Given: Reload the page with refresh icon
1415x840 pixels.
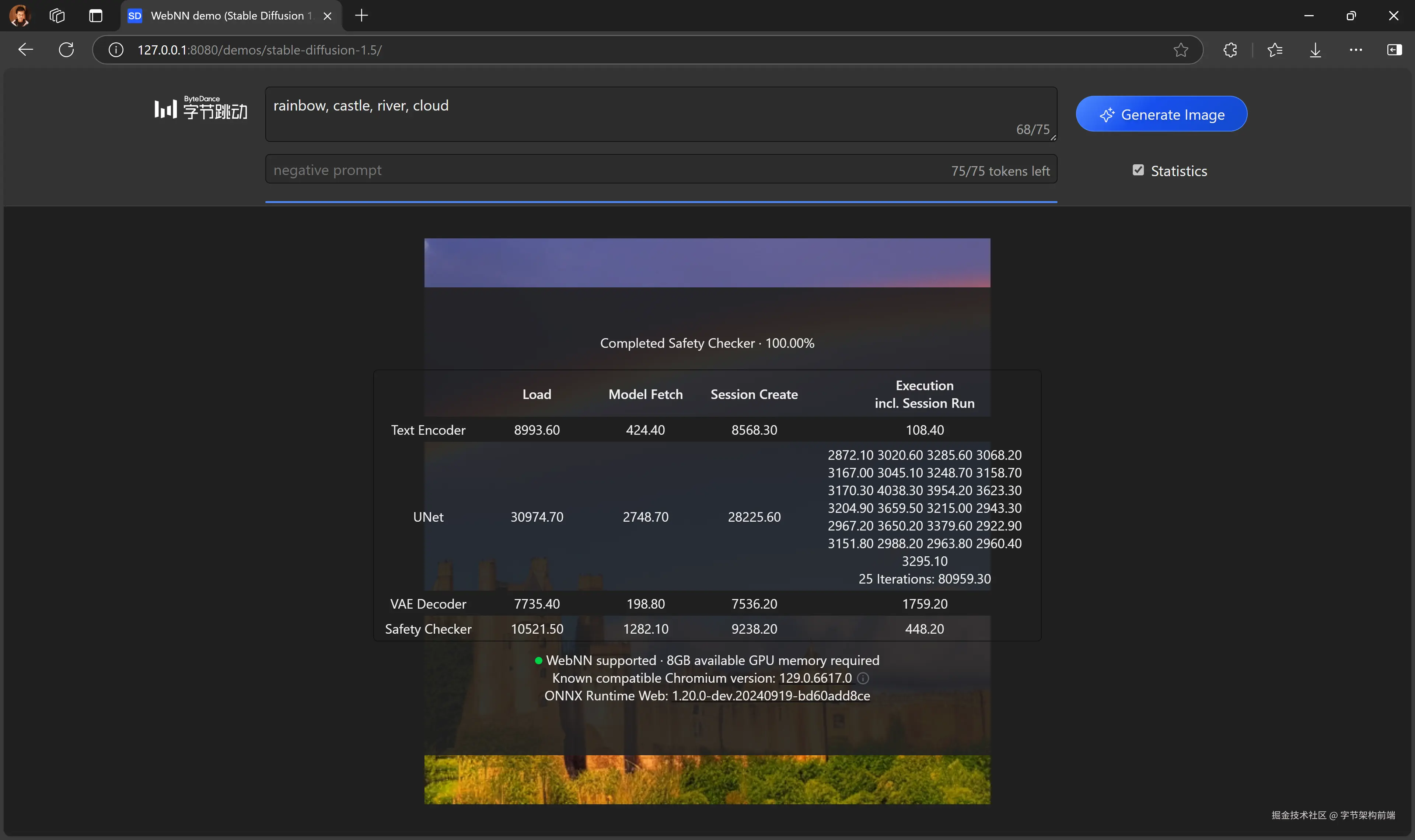Looking at the screenshot, I should 66,50.
